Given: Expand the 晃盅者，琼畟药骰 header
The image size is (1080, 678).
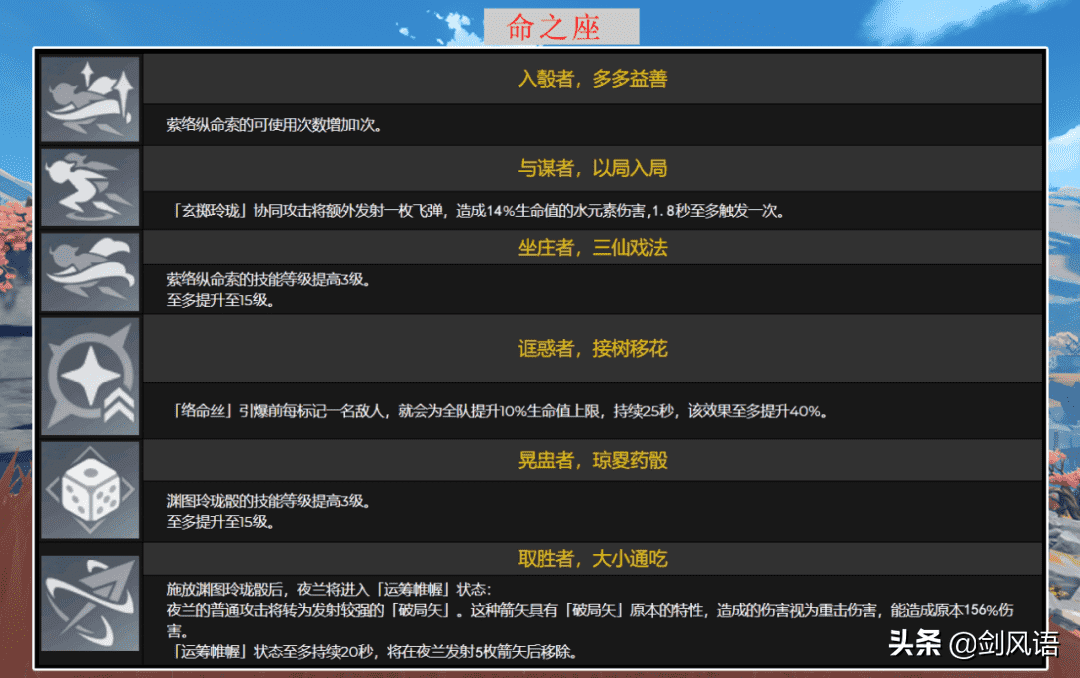Looking at the screenshot, I should (592, 460).
